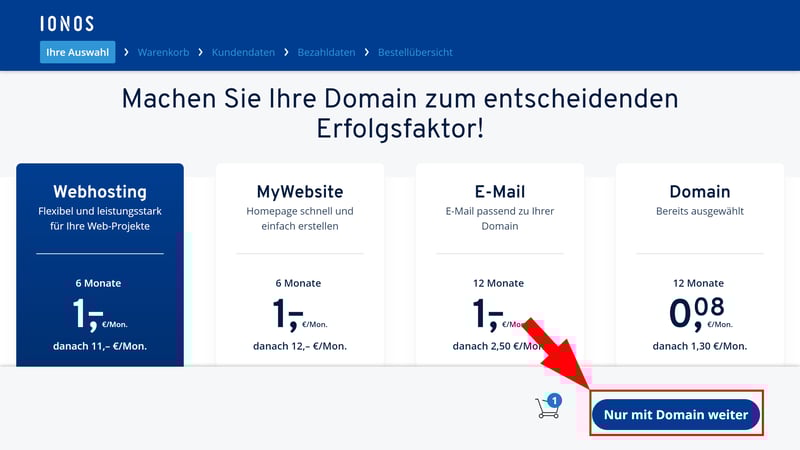Click 'danach 11,– €/Mon.' text
The image size is (800, 450).
tap(100, 346)
